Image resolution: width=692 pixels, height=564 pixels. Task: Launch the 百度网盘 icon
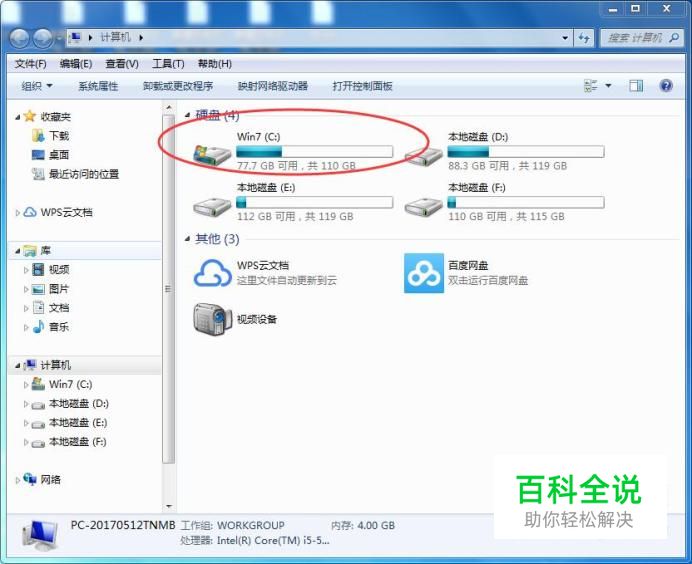click(424, 273)
